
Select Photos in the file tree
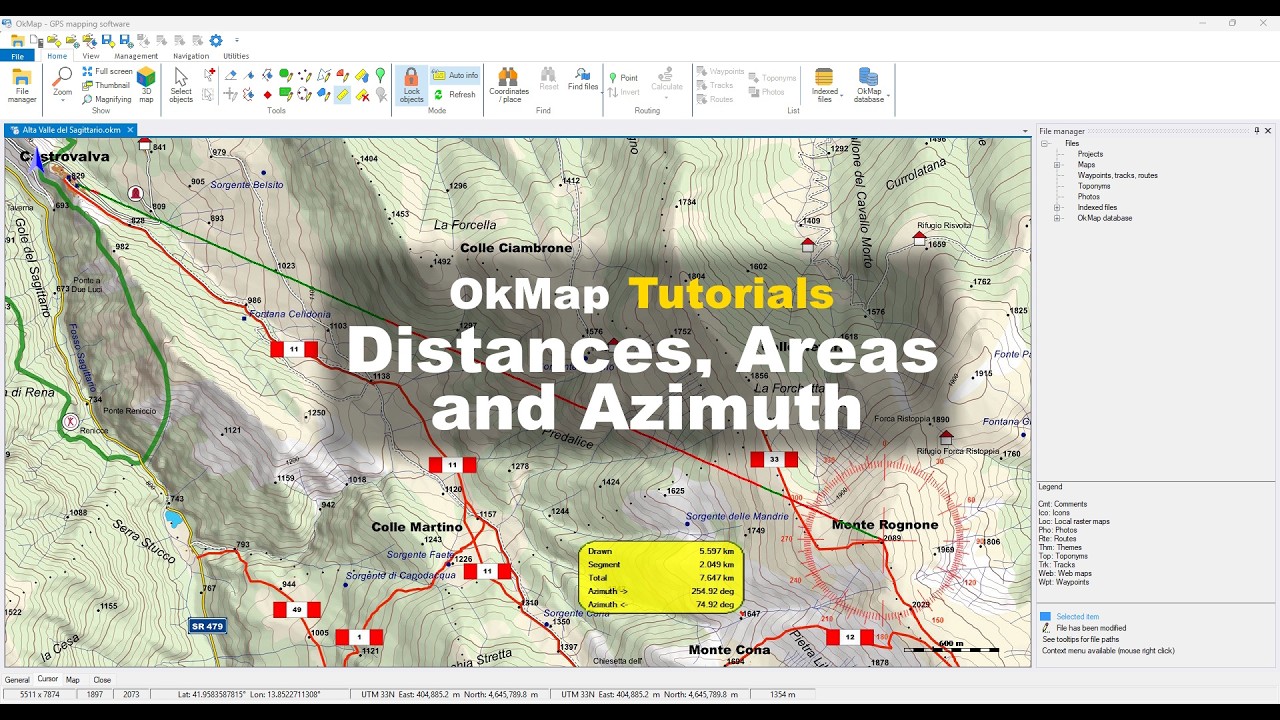[x=1089, y=196]
